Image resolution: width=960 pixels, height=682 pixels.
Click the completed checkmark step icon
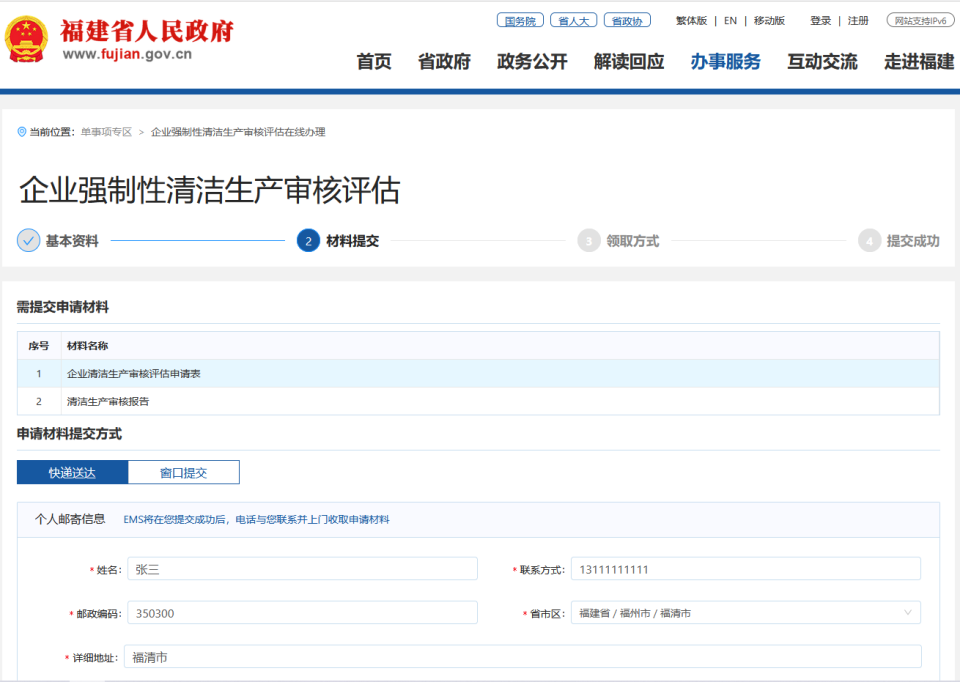click(x=28, y=241)
